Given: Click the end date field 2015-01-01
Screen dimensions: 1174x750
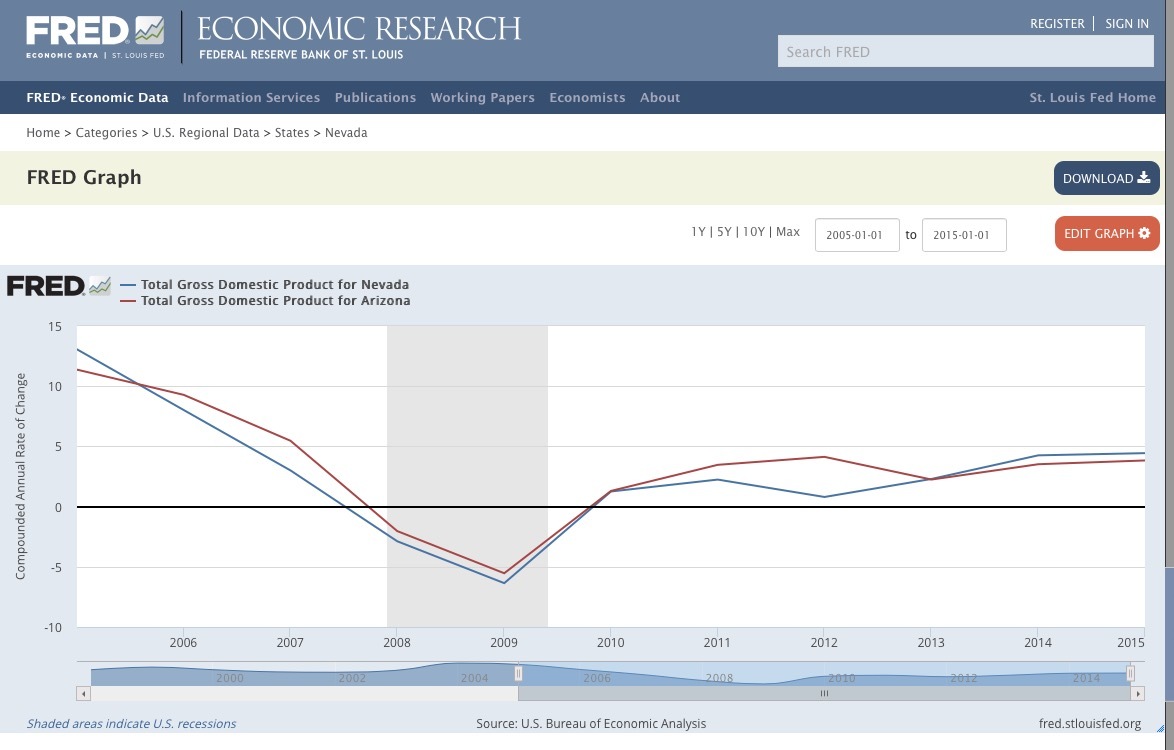Looking at the screenshot, I should (963, 235).
